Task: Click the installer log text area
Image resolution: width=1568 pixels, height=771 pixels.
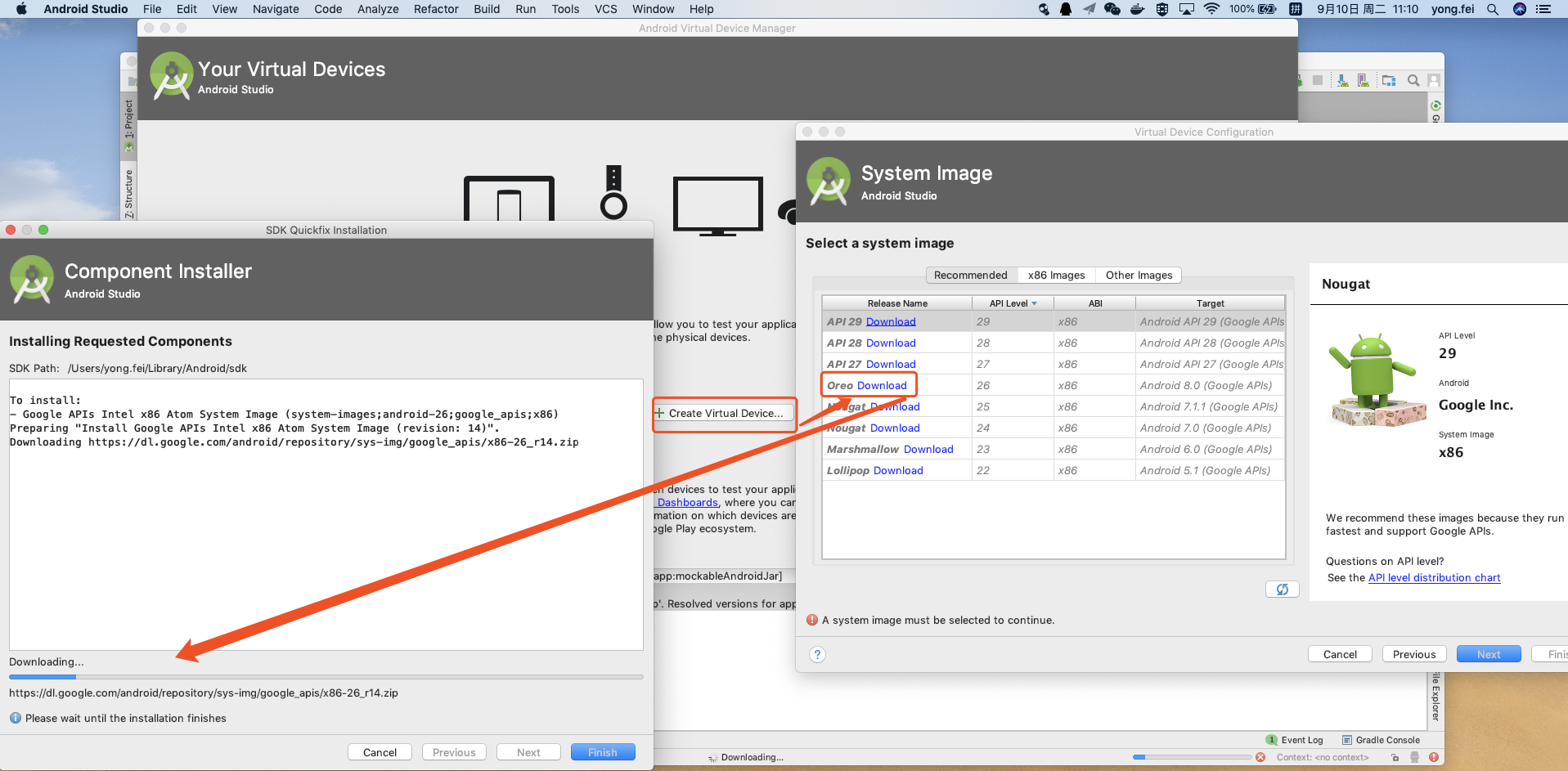Action: tap(326, 515)
